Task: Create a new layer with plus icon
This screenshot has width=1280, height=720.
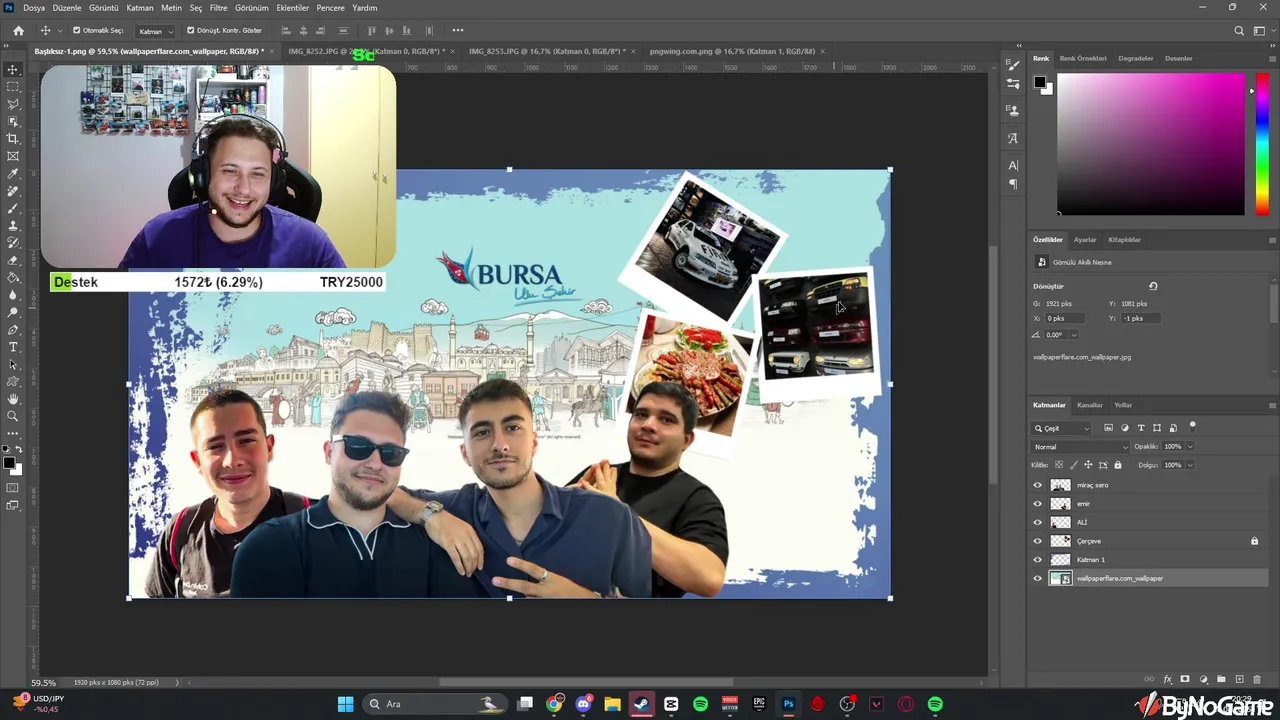Action: tap(1239, 679)
